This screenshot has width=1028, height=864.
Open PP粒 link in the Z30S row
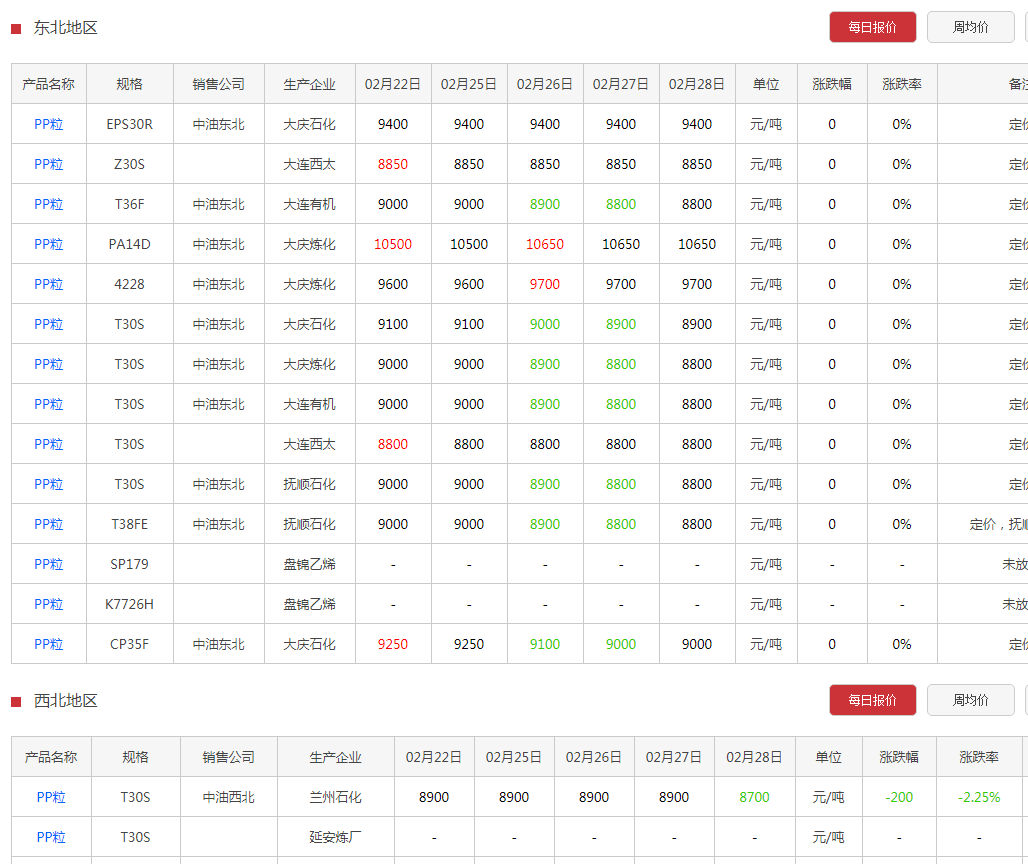point(49,164)
